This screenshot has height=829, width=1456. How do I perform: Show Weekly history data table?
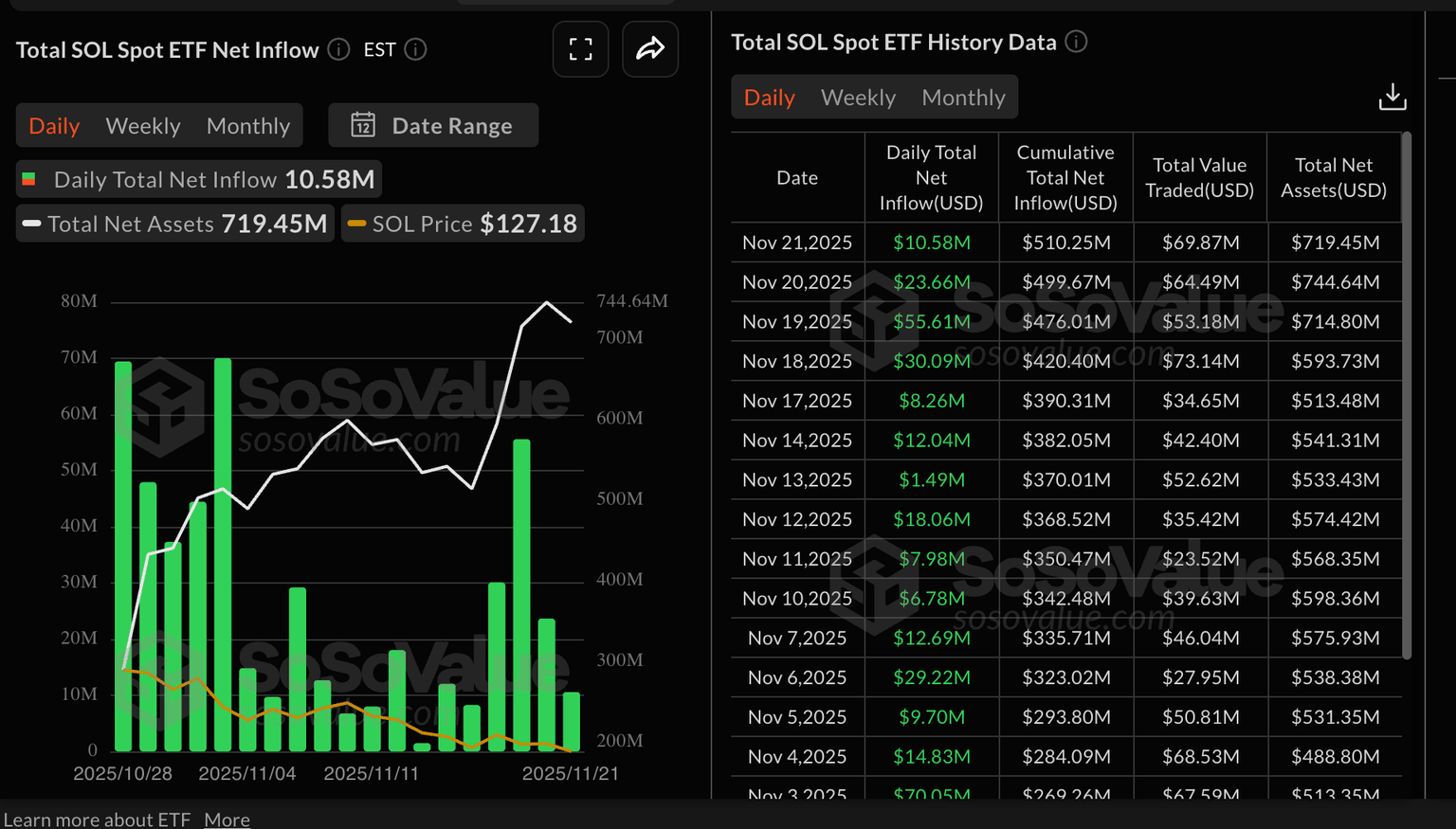858,98
